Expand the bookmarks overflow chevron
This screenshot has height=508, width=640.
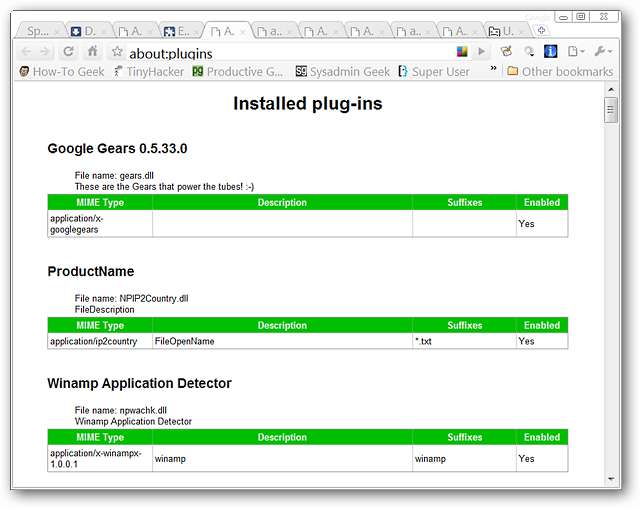(x=493, y=70)
